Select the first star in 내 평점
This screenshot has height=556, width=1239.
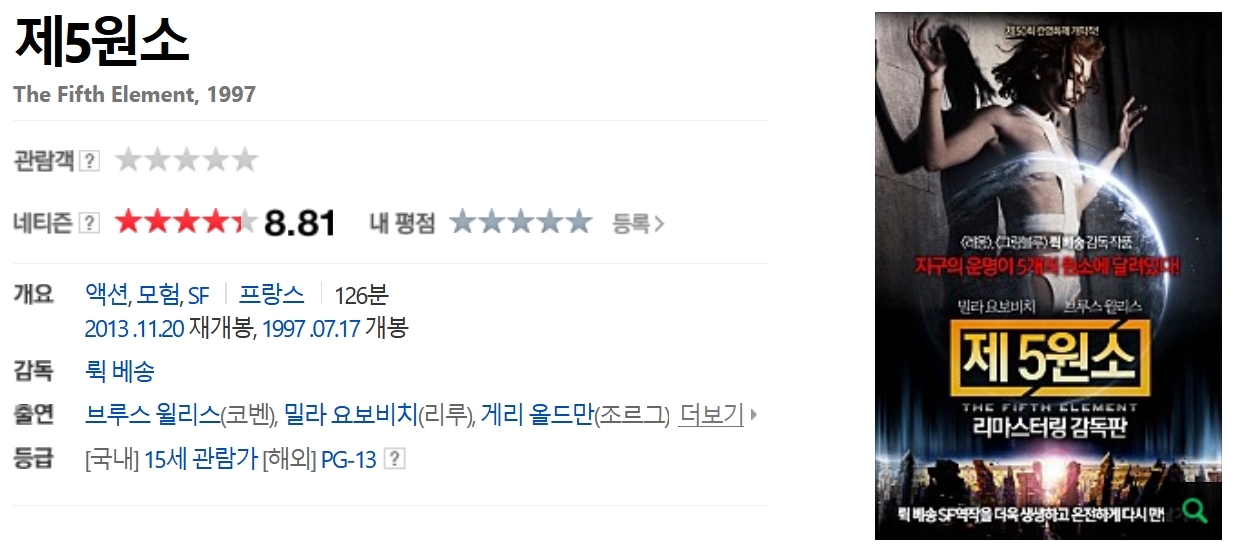coord(463,221)
